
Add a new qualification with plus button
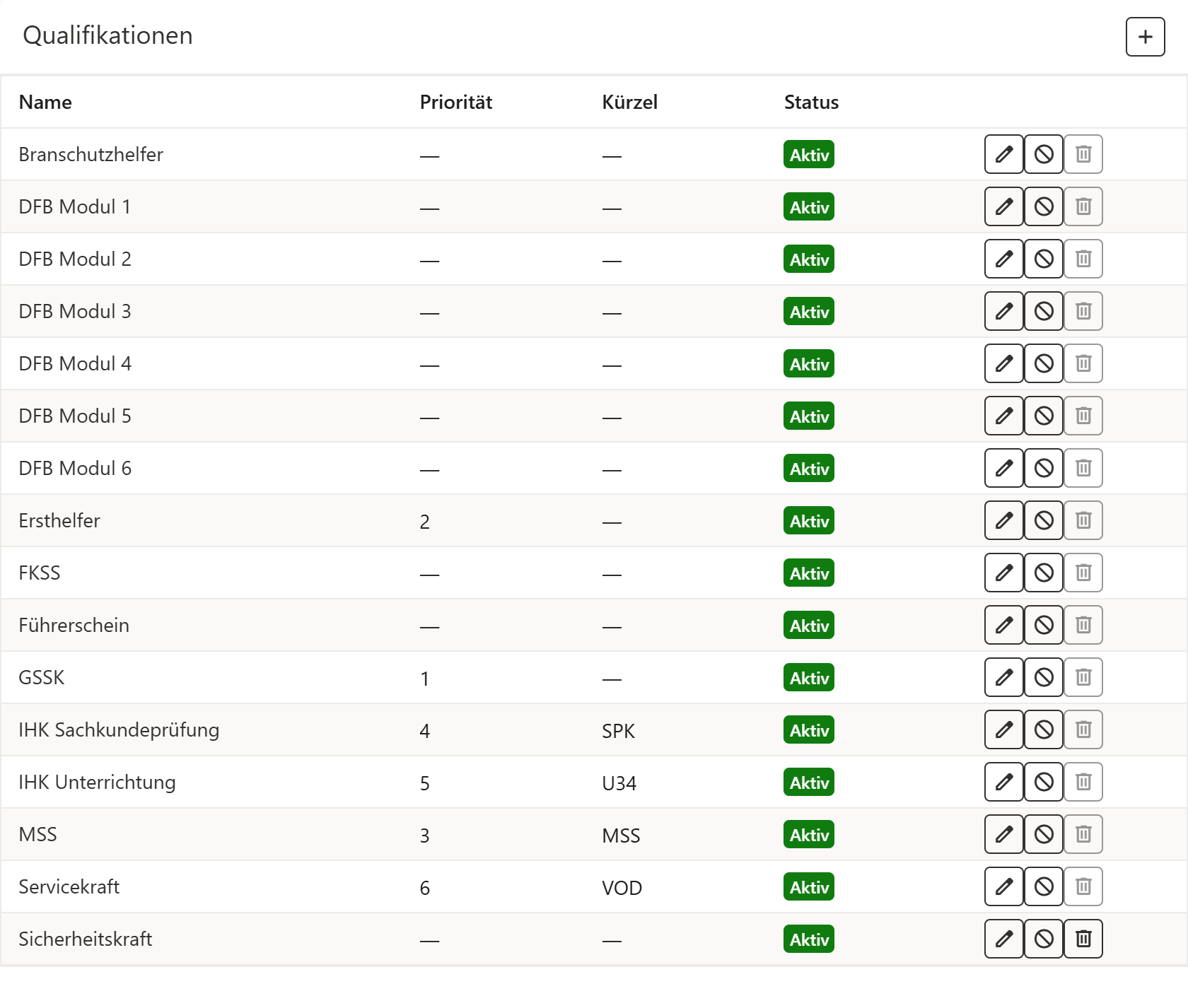[x=1145, y=37]
